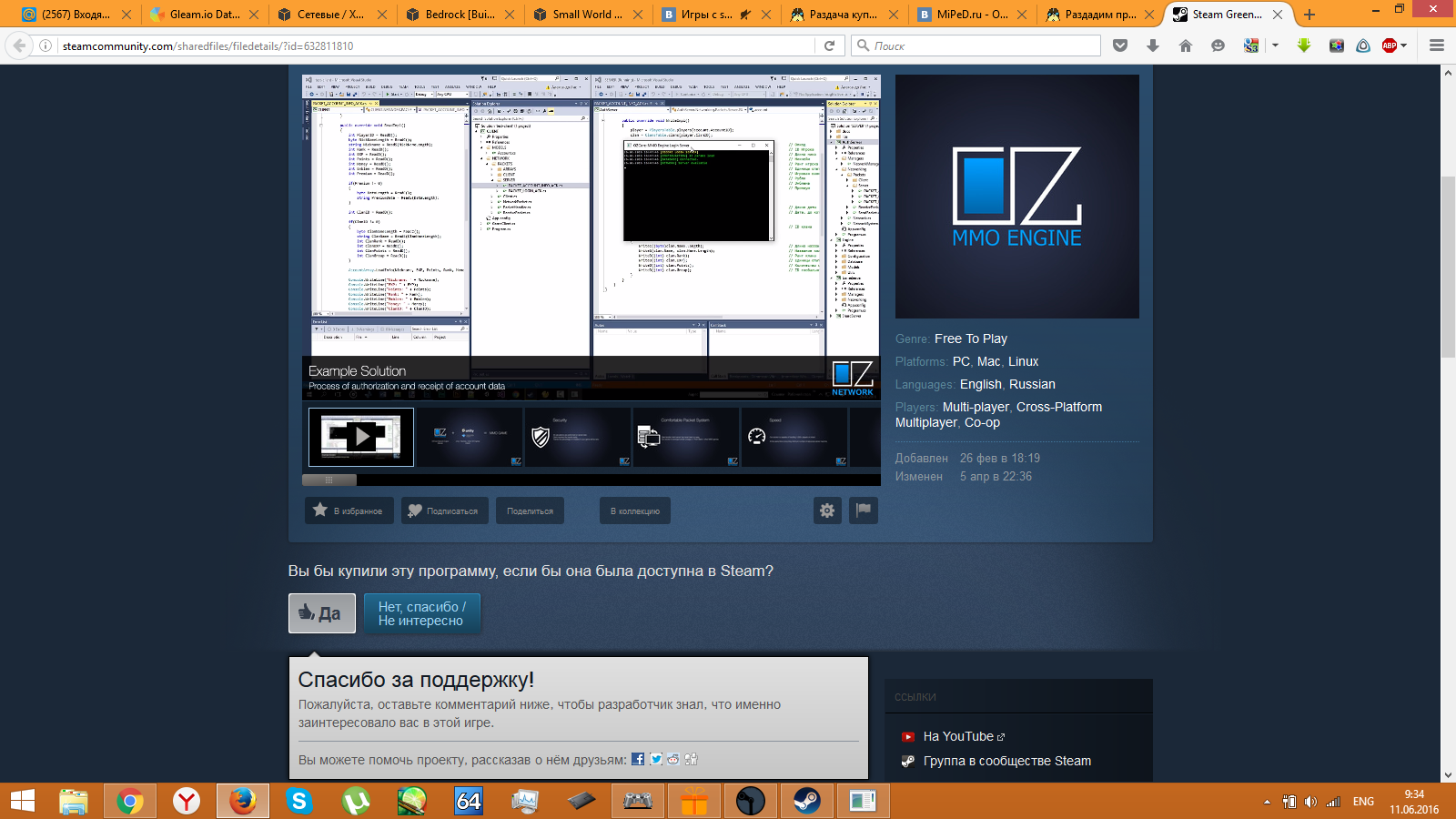Go back to the previous page
Screen dimensions: 1456x819
(19, 45)
